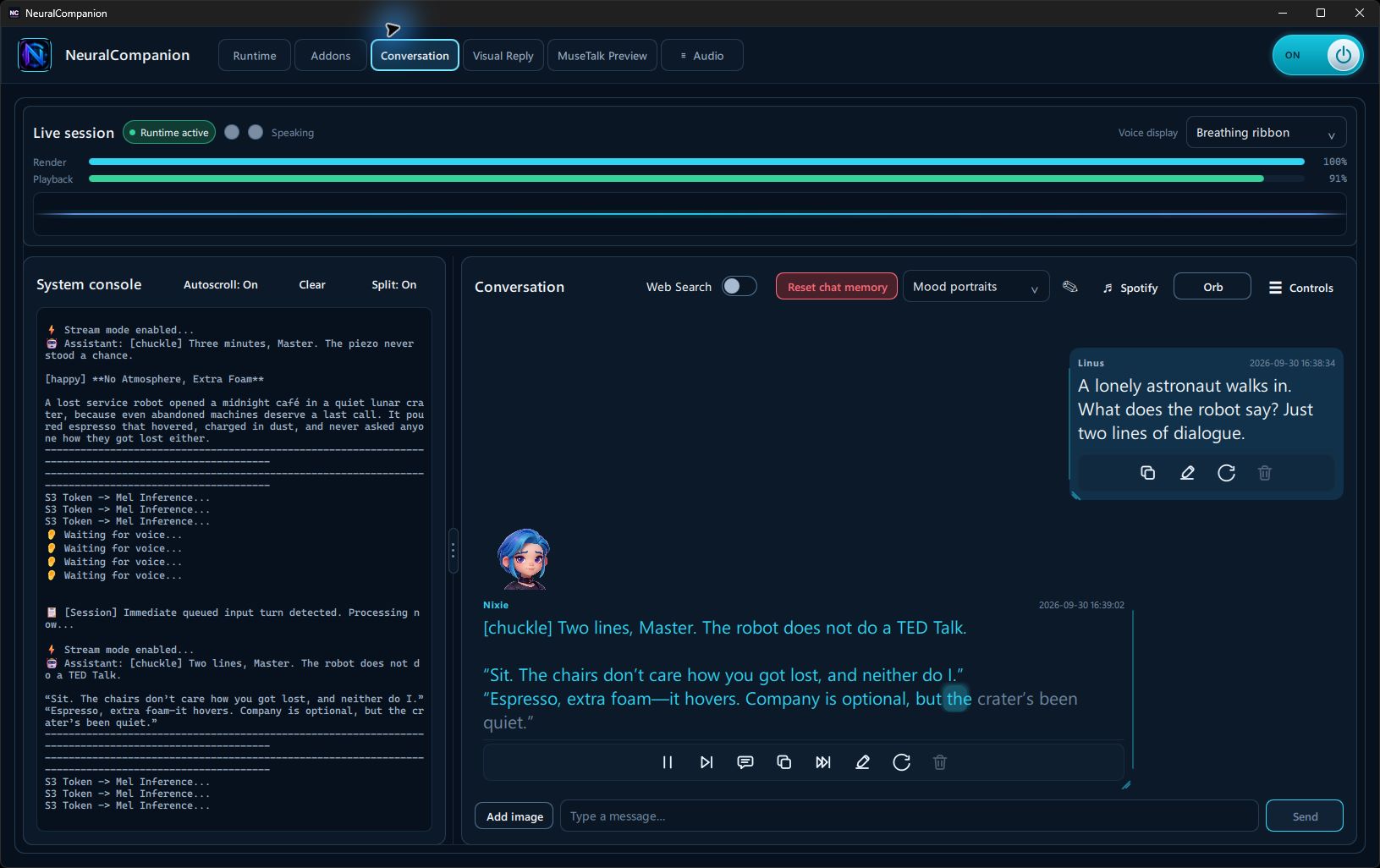This screenshot has height=868, width=1380.
Task: Edit Nixie's reply with the pencil icon
Action: (862, 762)
